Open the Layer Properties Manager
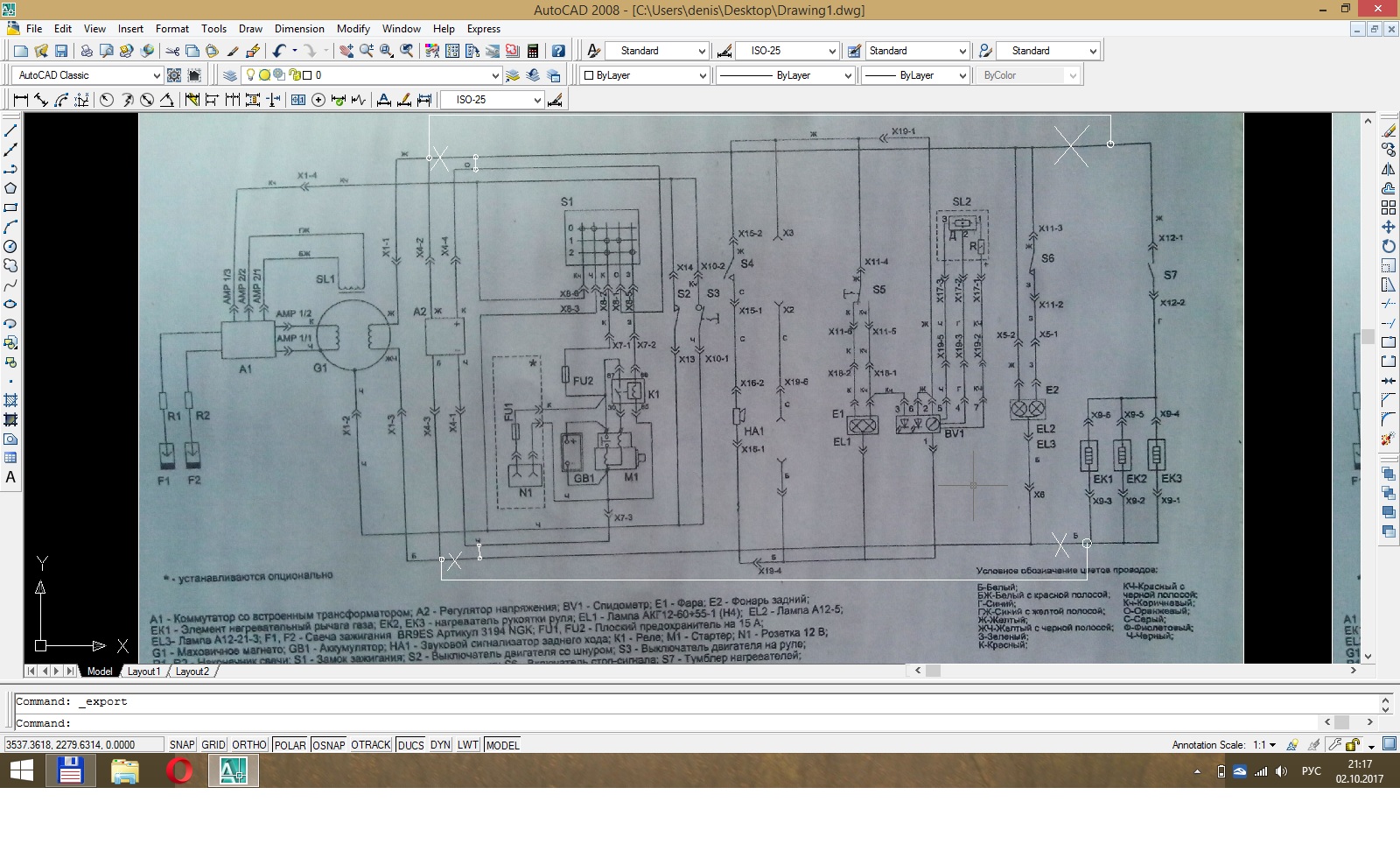This screenshot has width=1400, height=858. tap(229, 75)
